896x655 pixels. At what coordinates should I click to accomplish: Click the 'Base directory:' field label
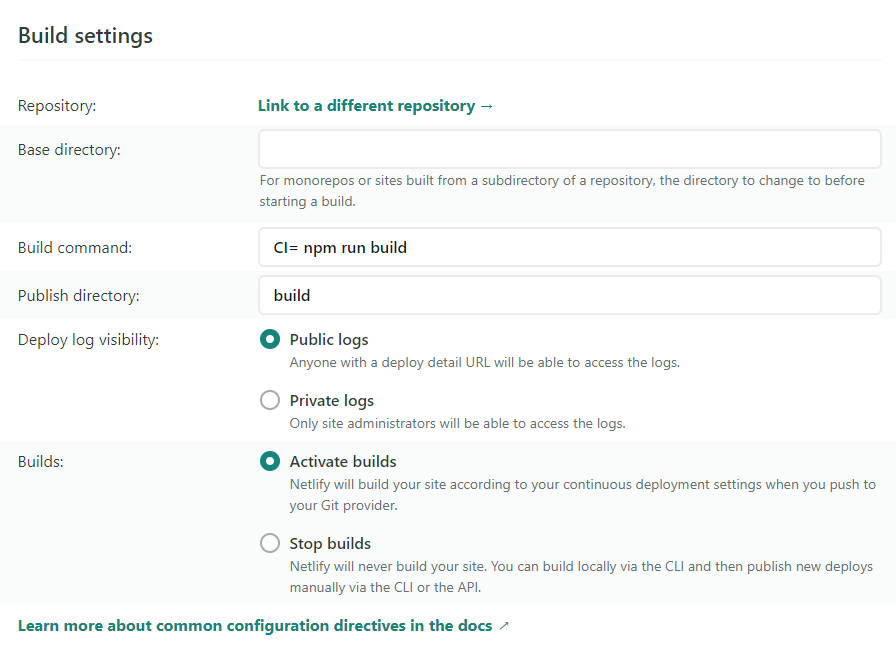pyautogui.click(x=69, y=150)
